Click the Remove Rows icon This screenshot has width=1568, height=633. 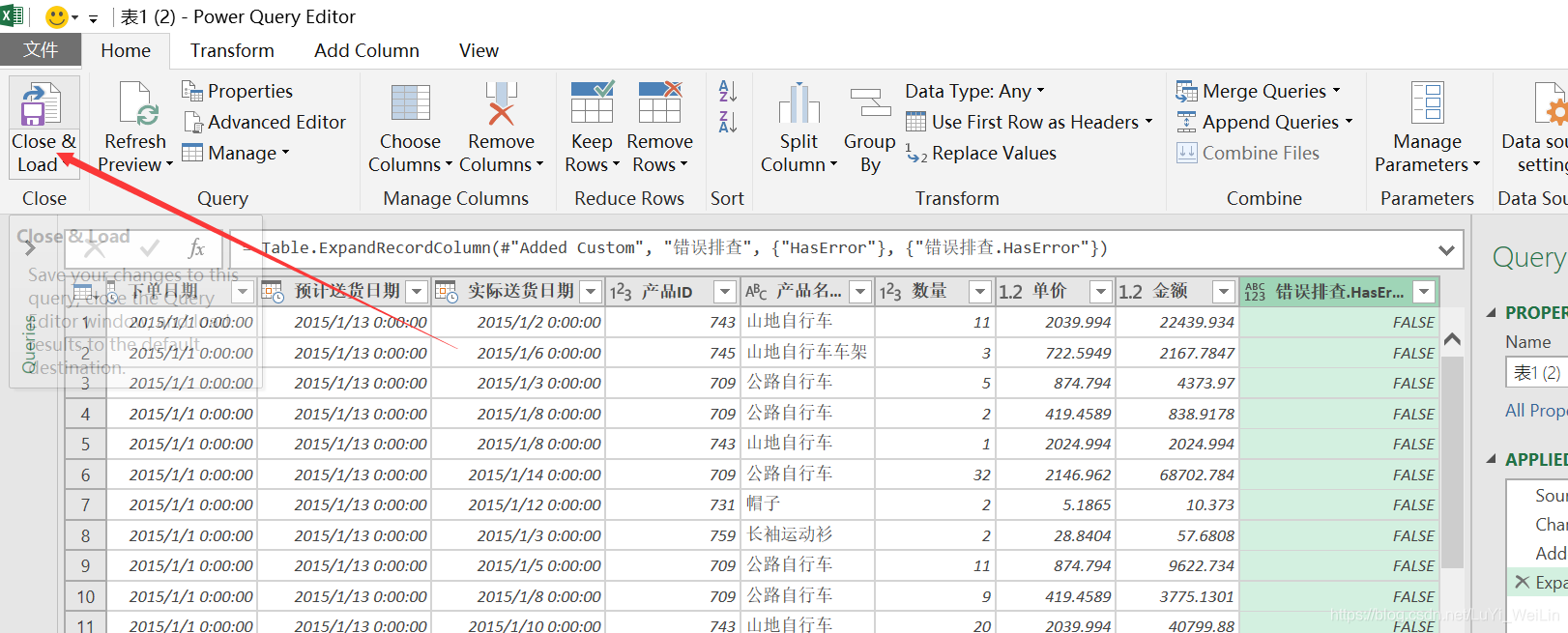click(x=660, y=102)
